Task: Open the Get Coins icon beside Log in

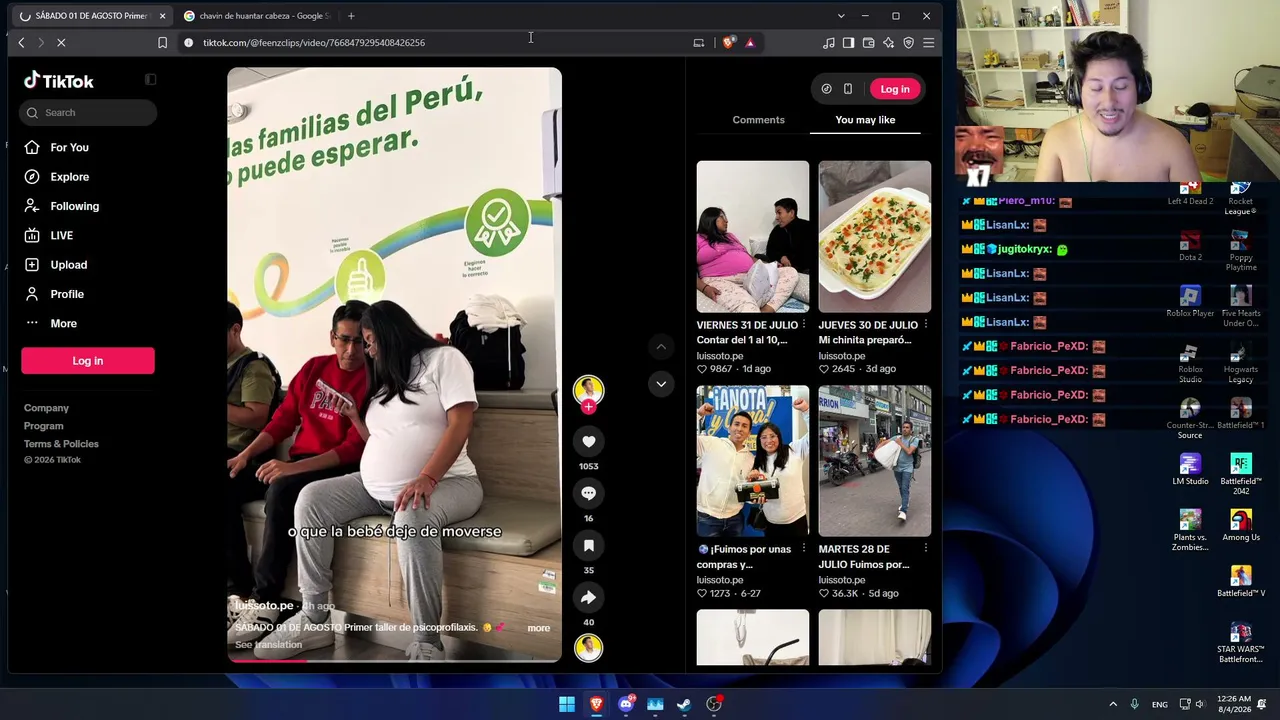Action: 826,89
